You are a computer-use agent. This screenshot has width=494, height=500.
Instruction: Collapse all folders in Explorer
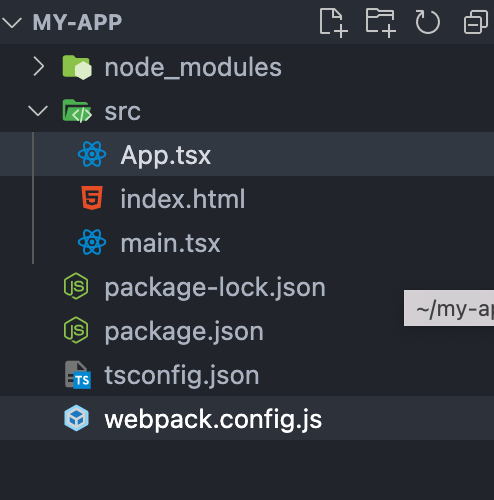click(x=476, y=23)
